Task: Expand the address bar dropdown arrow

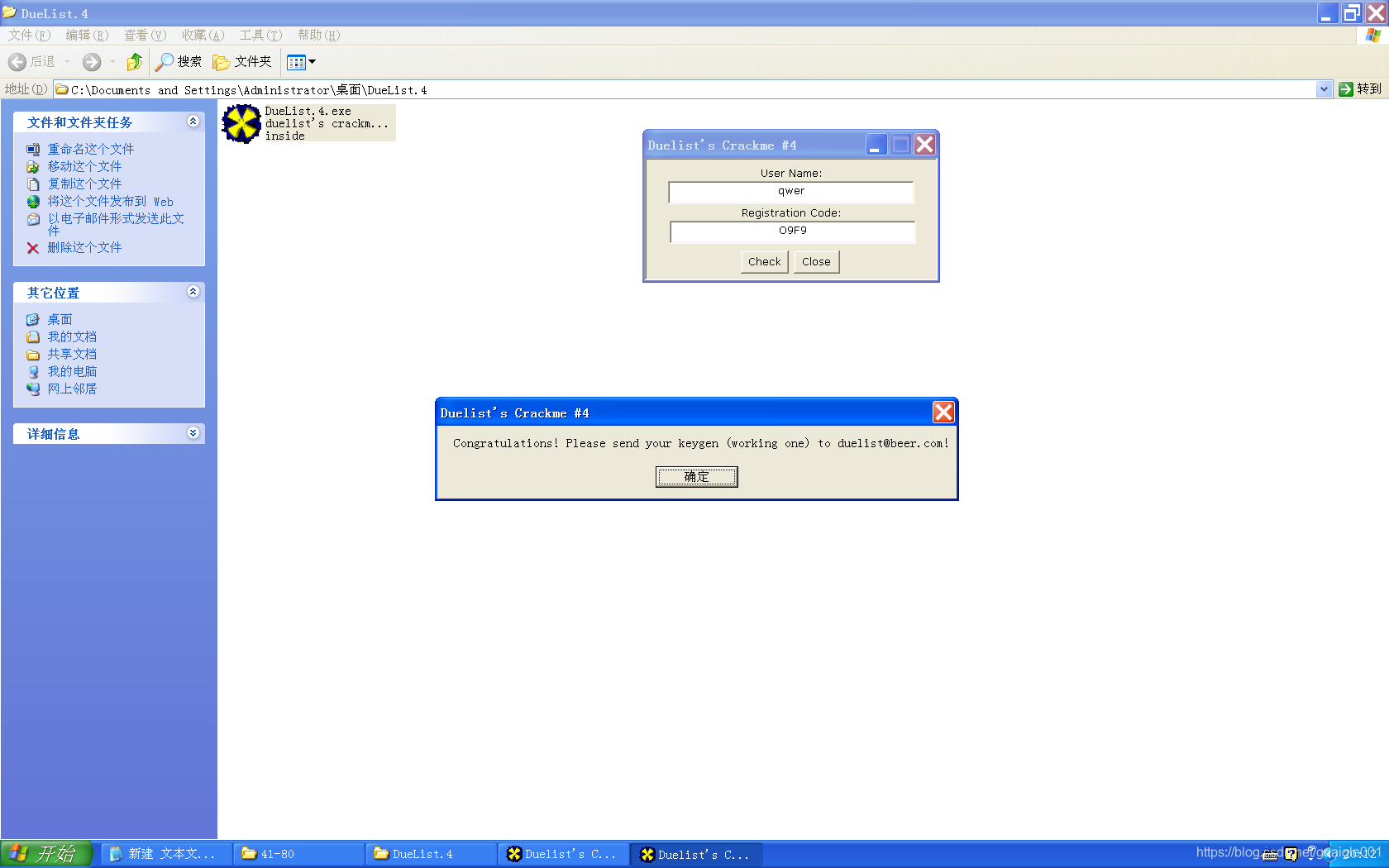Action: (1324, 89)
